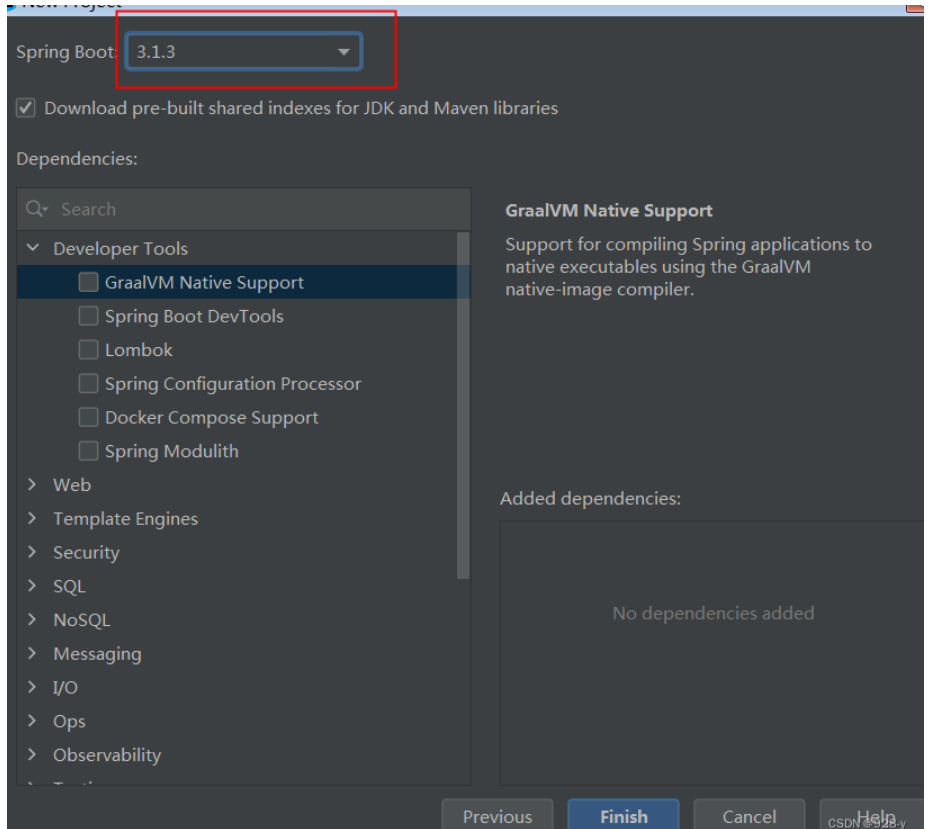Select the Docker Compose Support row label
The image size is (929, 829).
(x=212, y=417)
